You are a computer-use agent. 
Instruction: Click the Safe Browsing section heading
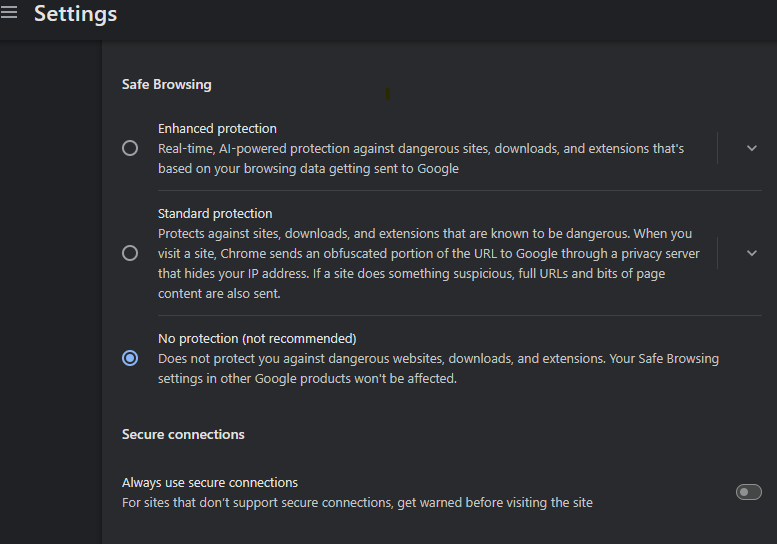click(166, 84)
